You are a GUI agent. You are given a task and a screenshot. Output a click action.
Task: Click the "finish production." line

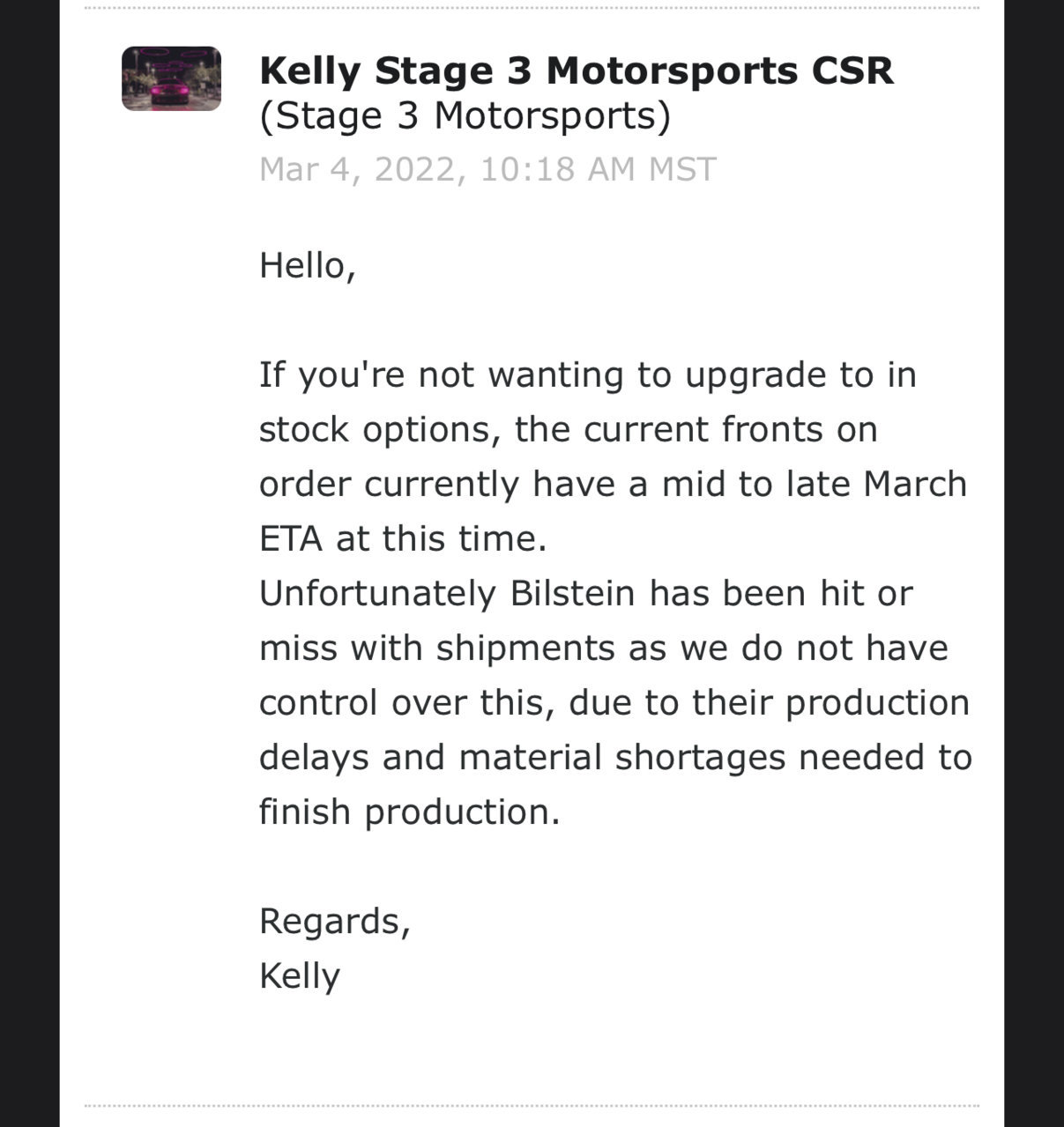(x=410, y=812)
